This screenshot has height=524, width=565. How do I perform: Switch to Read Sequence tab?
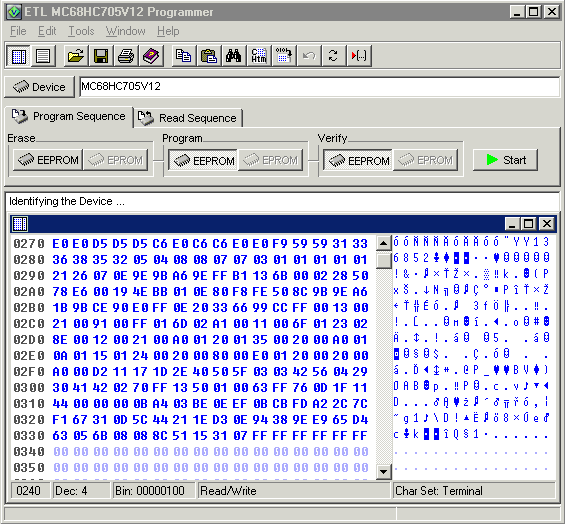point(188,118)
